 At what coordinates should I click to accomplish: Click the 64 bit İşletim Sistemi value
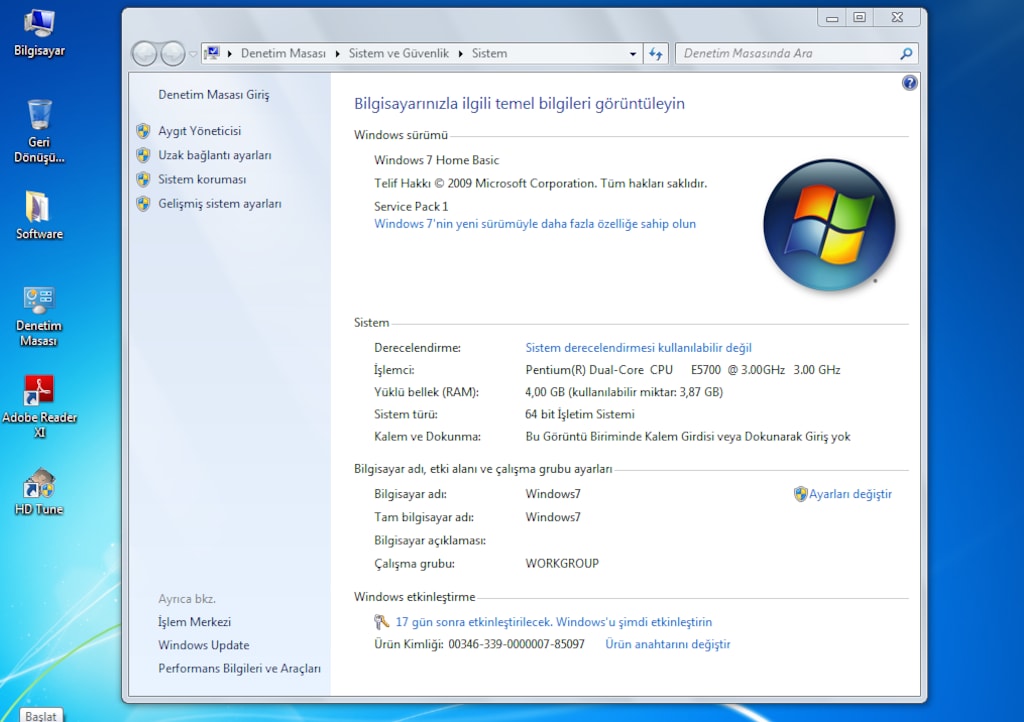click(579, 415)
